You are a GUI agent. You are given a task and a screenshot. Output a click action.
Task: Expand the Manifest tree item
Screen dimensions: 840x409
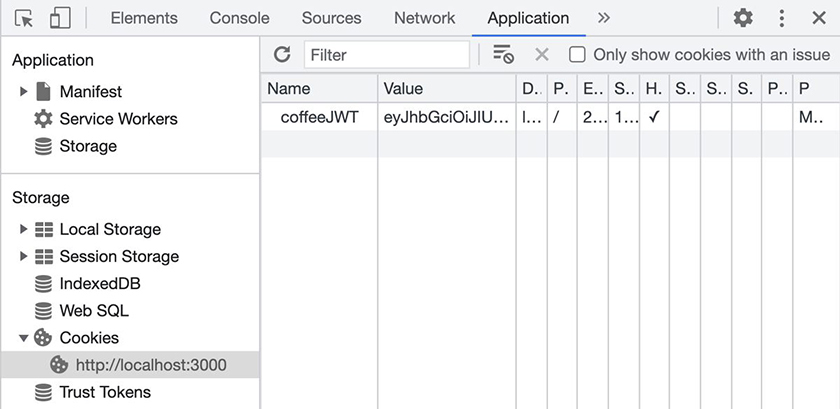pos(24,92)
